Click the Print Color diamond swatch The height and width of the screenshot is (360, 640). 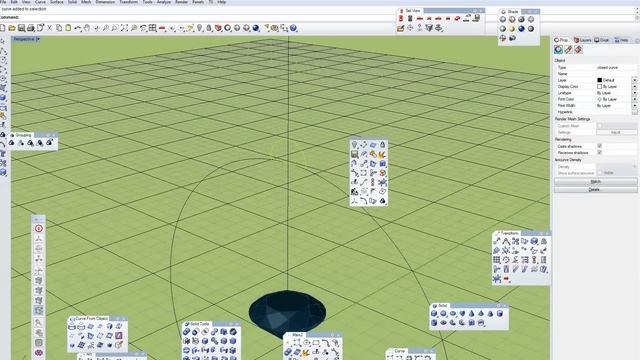click(600, 99)
